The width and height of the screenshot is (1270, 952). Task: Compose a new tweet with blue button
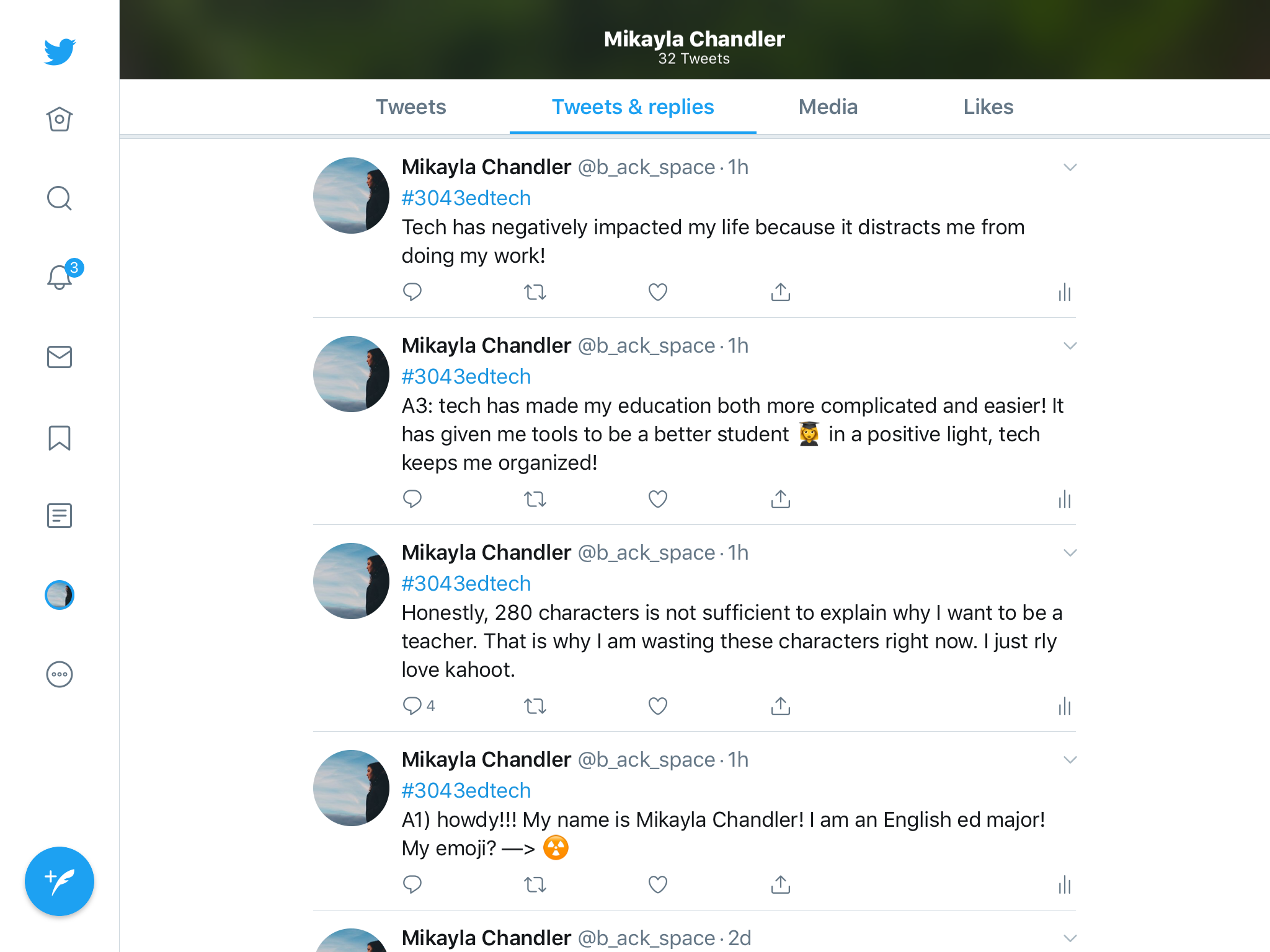pyautogui.click(x=60, y=881)
